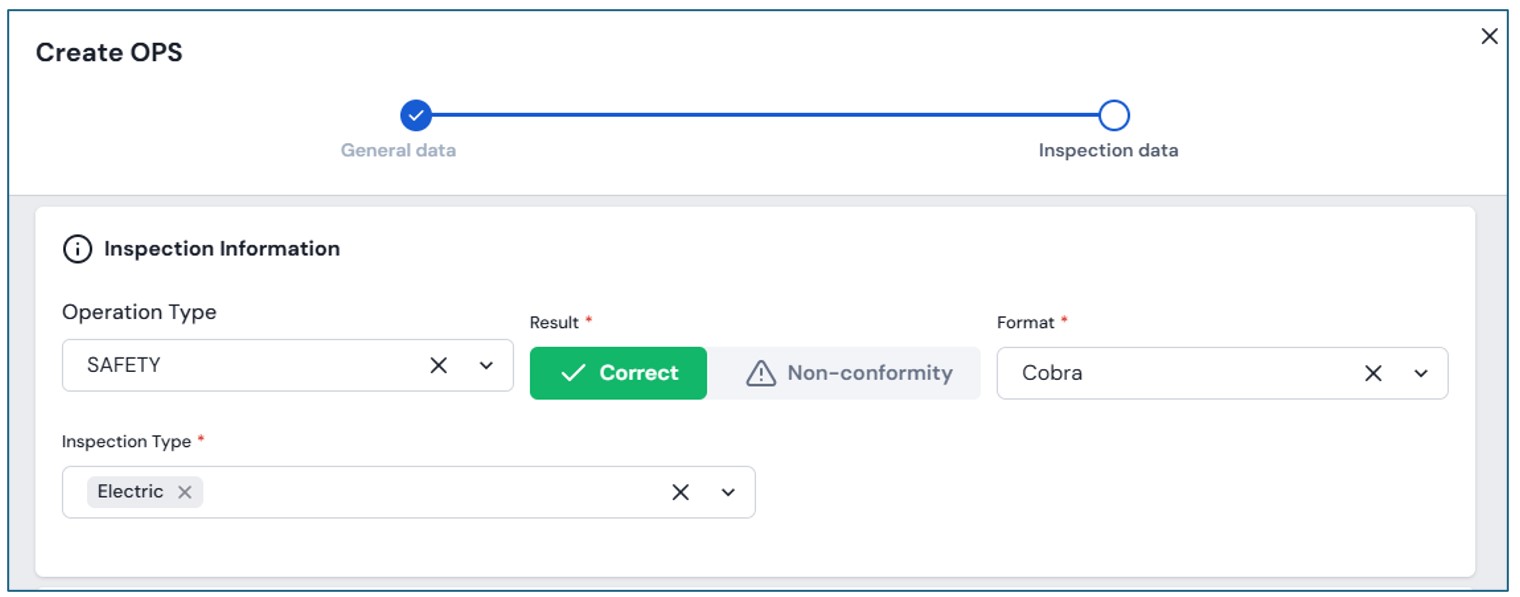
Task: Clear the SAFETY operation type selection
Action: (438, 365)
